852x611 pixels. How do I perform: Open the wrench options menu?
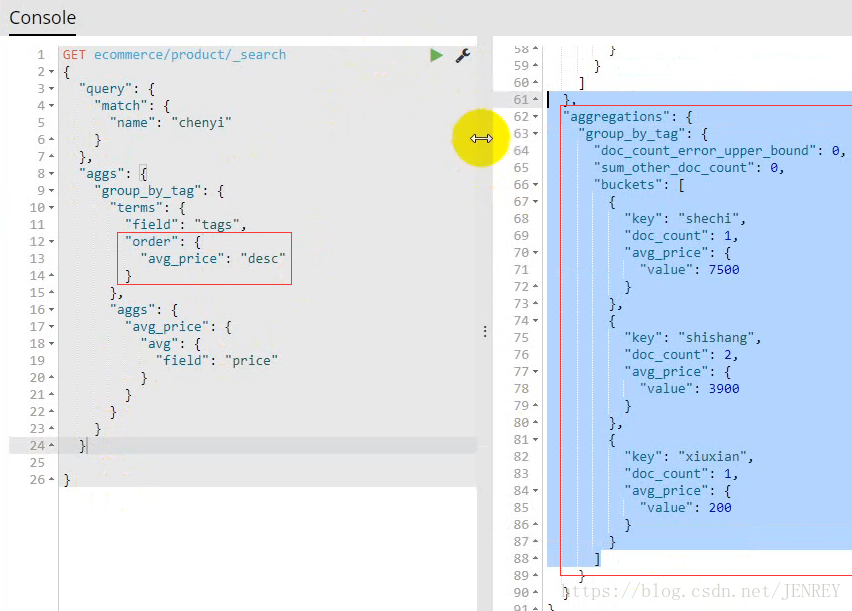462,55
